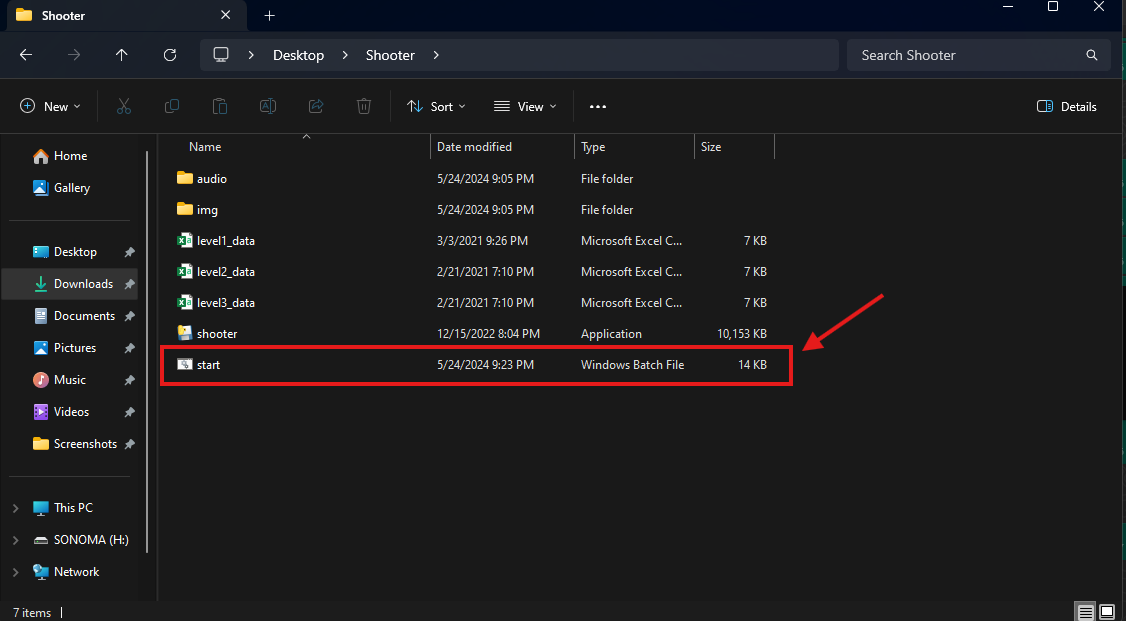Click the Share icon in toolbar
Image resolution: width=1126 pixels, height=621 pixels.
316,106
